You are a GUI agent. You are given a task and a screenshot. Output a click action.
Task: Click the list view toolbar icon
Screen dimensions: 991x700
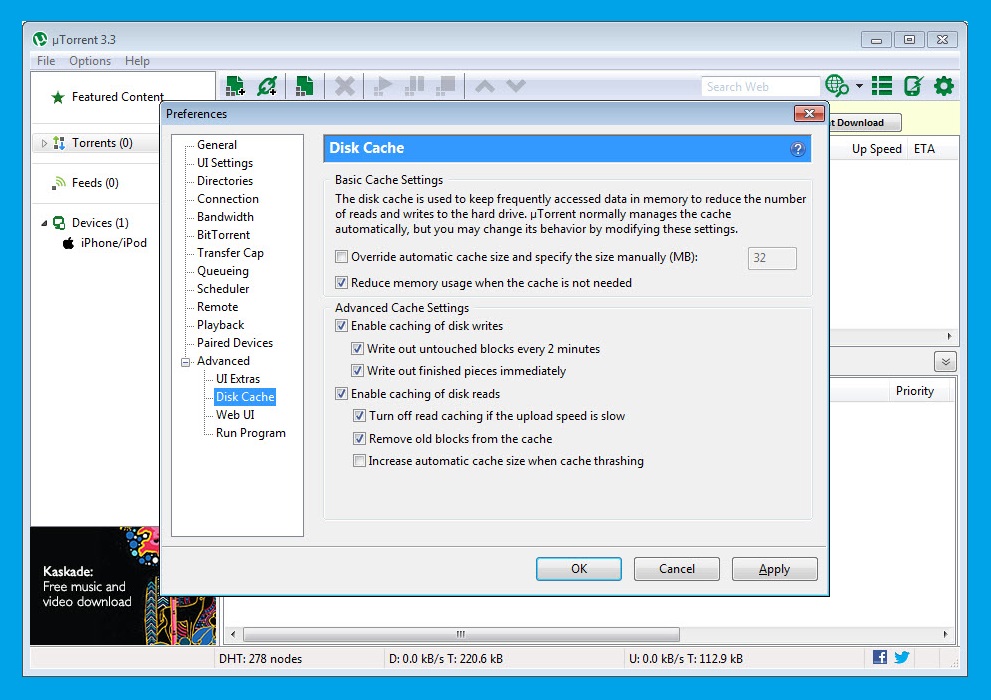882,85
